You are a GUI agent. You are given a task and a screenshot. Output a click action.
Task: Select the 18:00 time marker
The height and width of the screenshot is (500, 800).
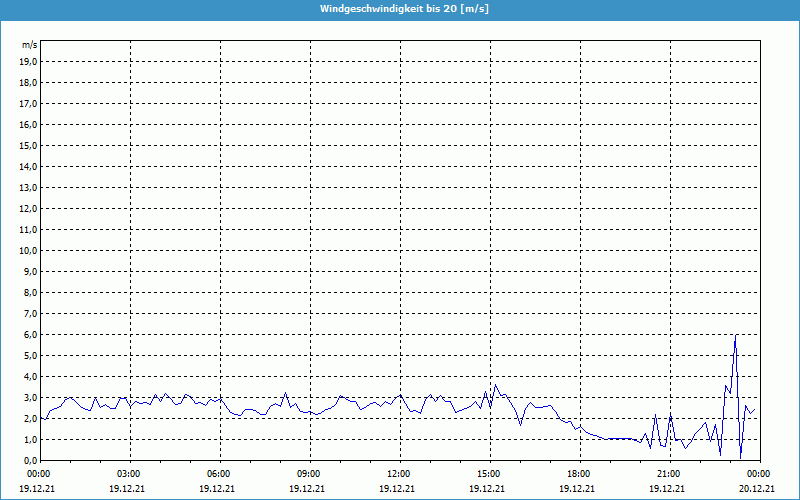tap(579, 473)
